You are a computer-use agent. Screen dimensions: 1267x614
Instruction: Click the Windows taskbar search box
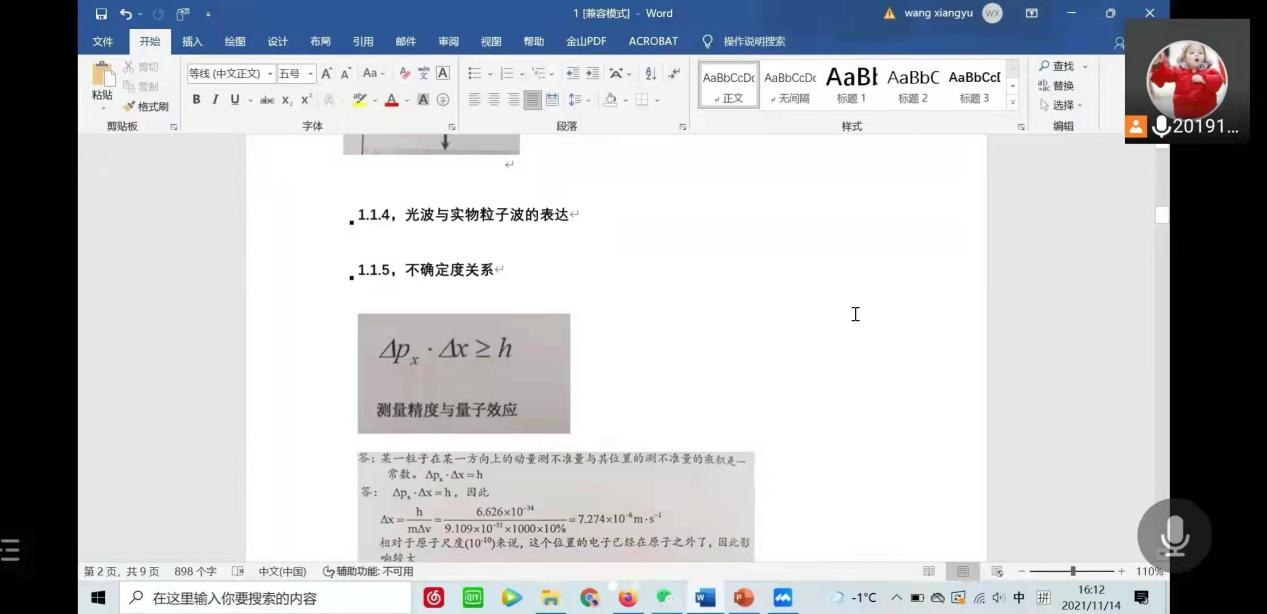click(x=265, y=598)
